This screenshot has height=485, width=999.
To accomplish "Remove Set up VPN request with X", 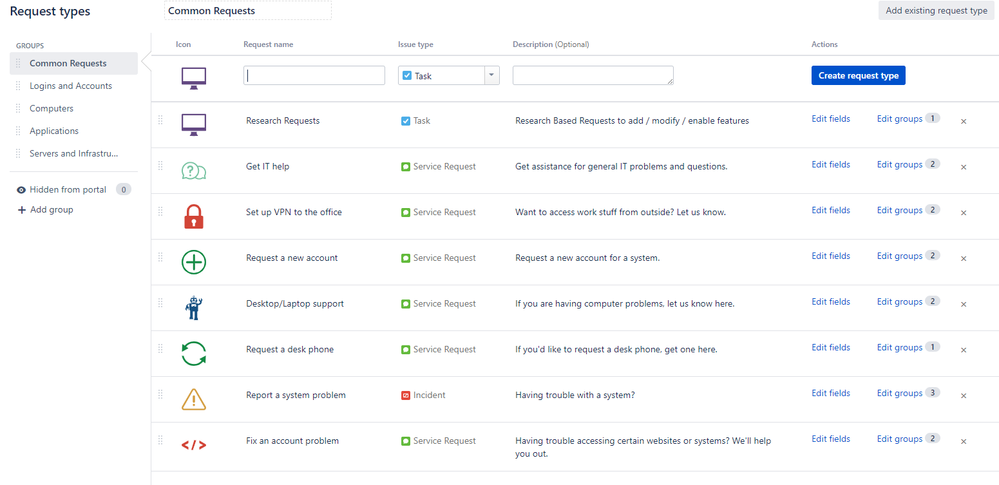I will tap(963, 213).
